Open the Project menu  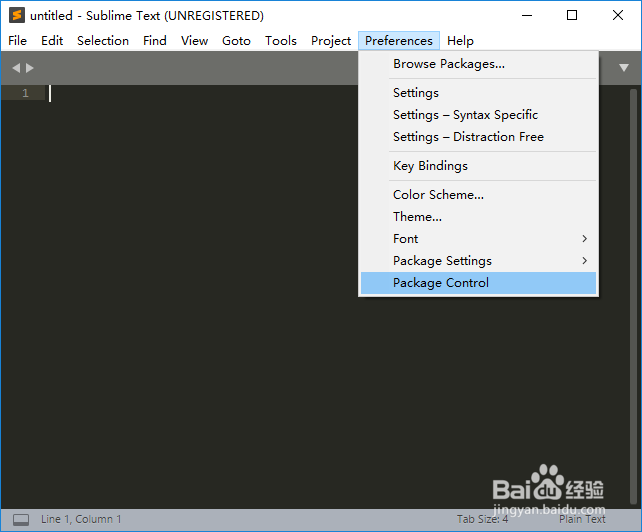pos(331,41)
